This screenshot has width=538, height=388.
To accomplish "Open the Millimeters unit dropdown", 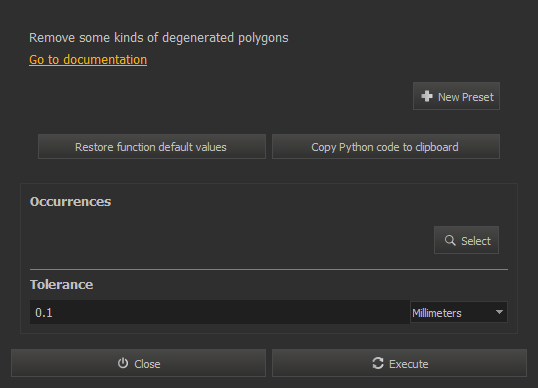I will tap(459, 312).
